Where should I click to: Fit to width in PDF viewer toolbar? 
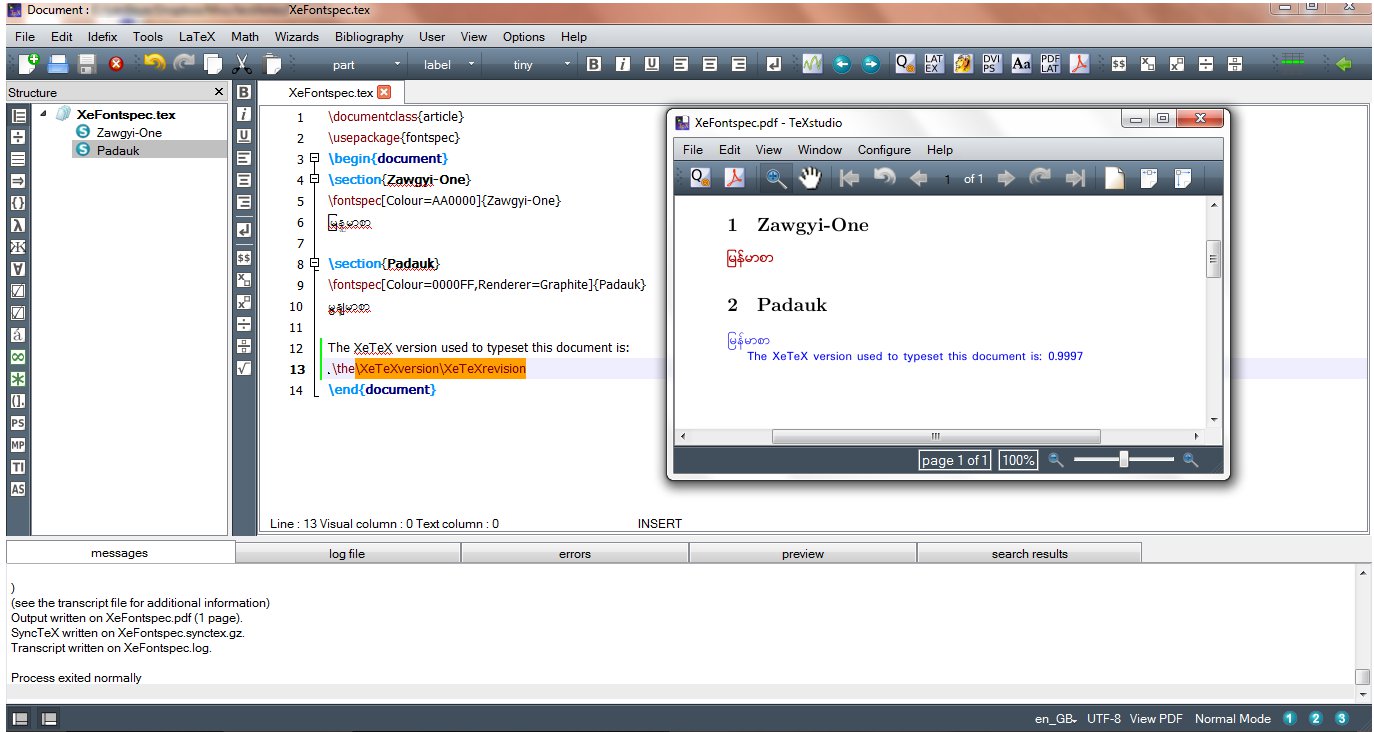pyautogui.click(x=1149, y=178)
